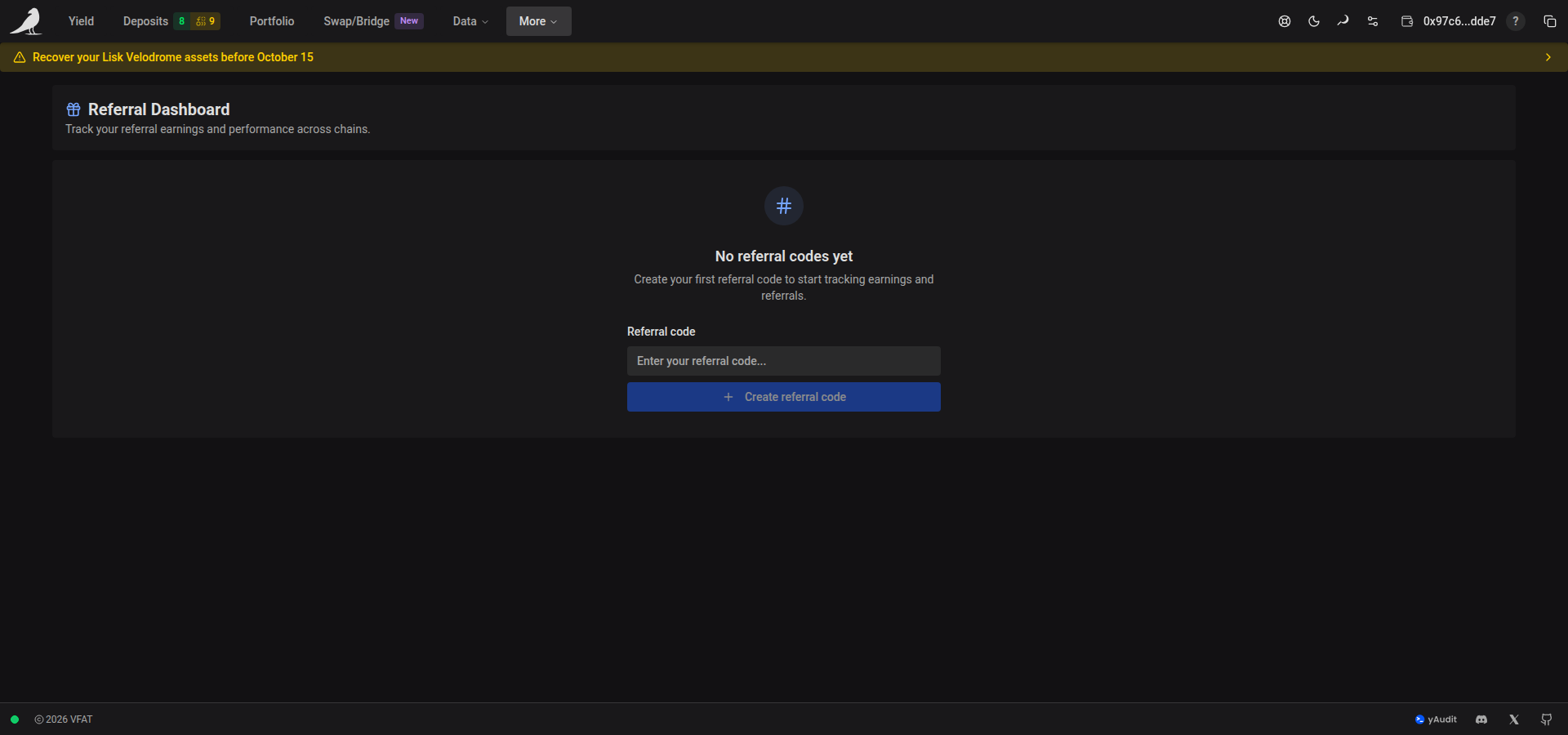The width and height of the screenshot is (1568, 735).
Task: Open the GitHub icon in the footer
Action: 1547,719
